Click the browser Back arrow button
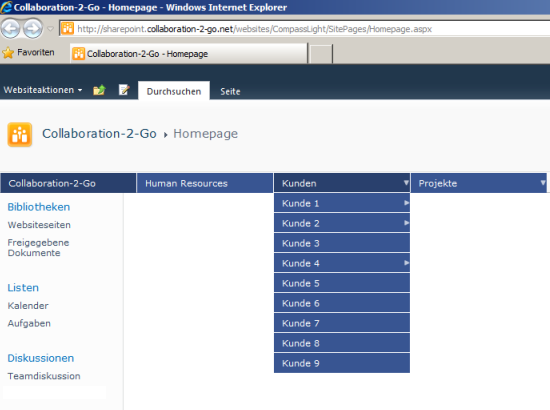 pos(11,28)
